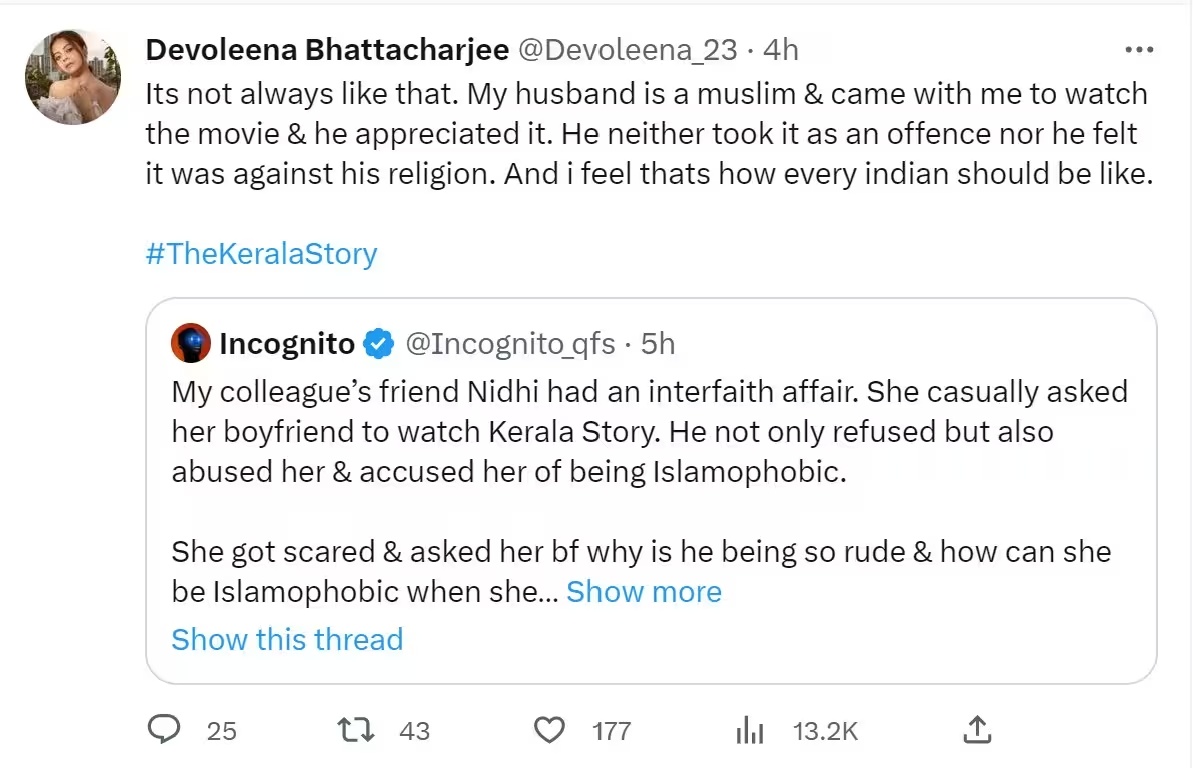Screen dimensions: 1194x768
Task: Open the 4h timestamp of the tweet
Action: point(780,49)
